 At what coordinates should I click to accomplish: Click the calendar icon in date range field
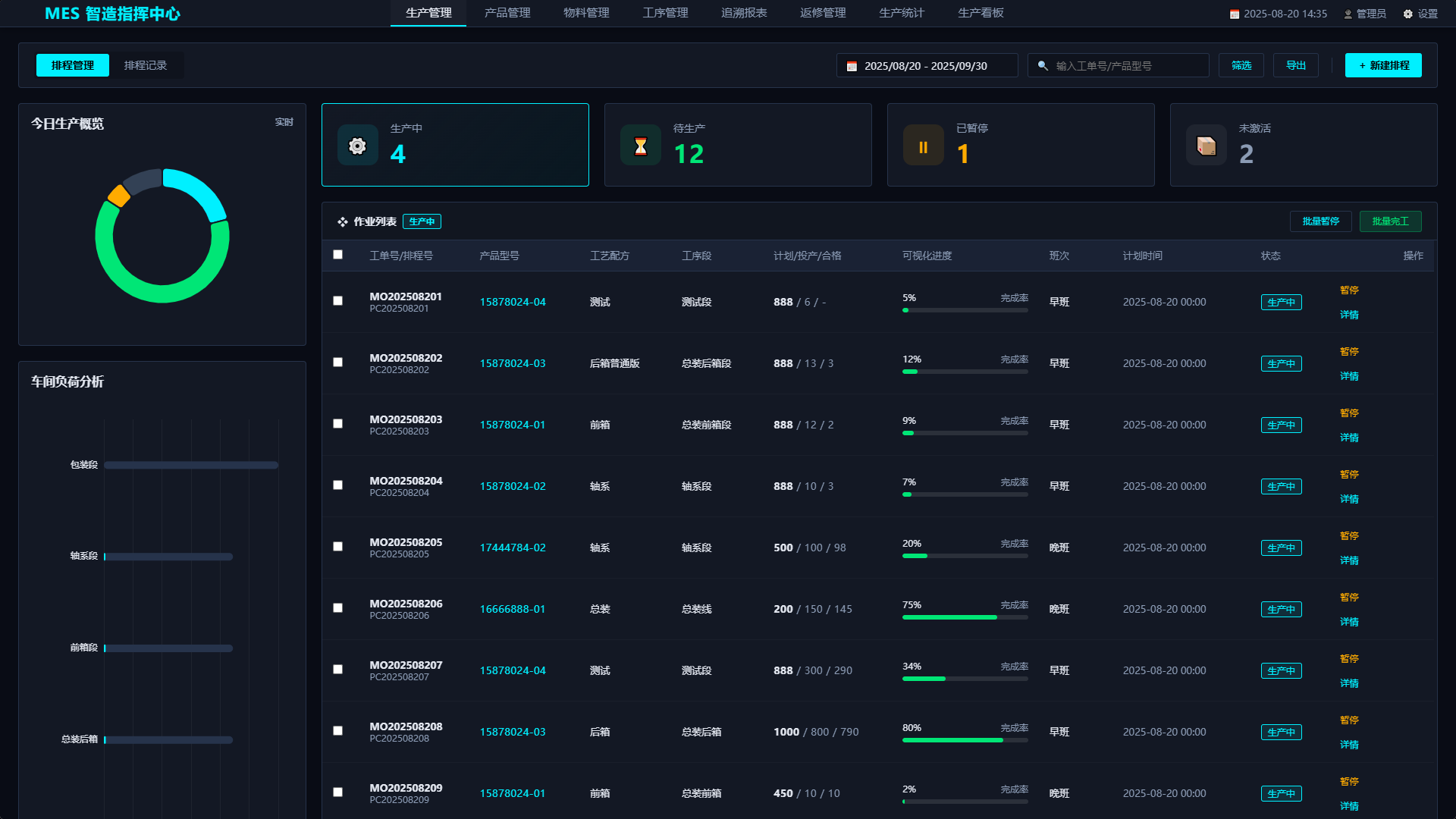coord(852,66)
